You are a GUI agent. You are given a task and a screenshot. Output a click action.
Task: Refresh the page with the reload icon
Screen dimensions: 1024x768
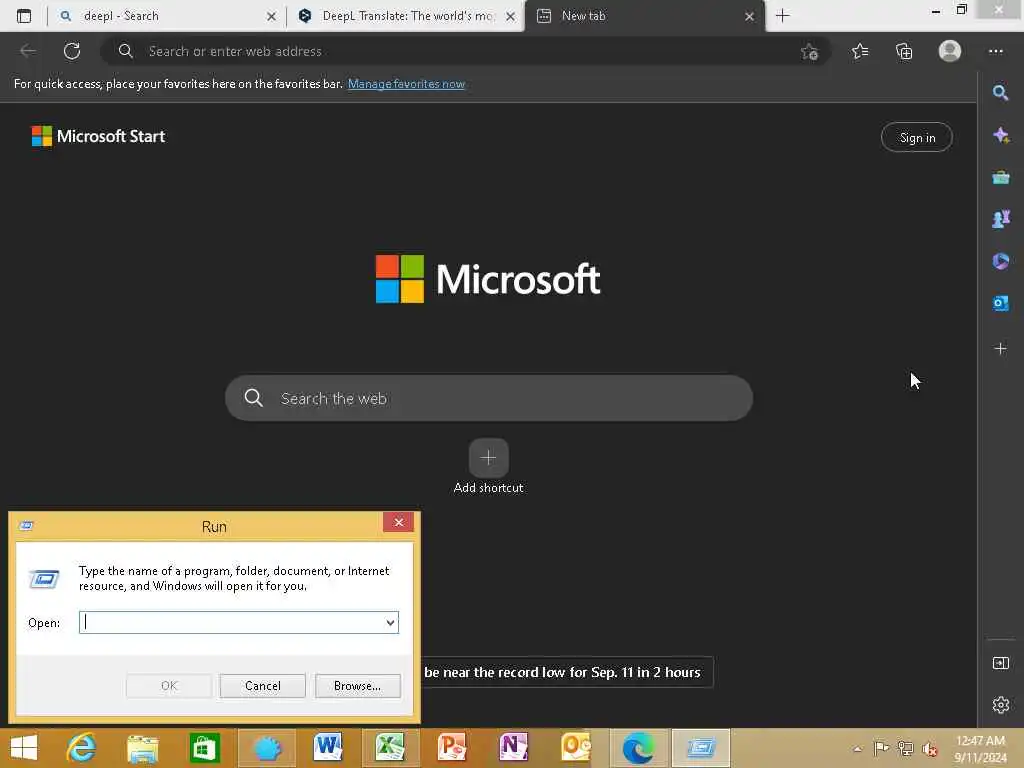click(x=72, y=51)
